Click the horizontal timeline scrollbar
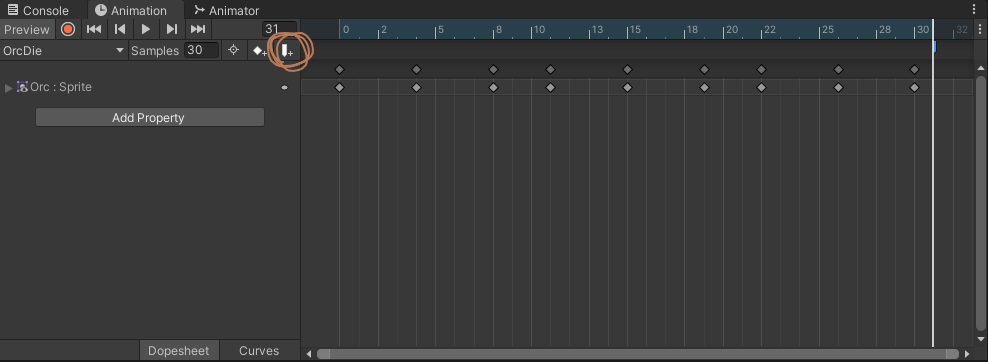The height and width of the screenshot is (362, 988). tap(638, 354)
